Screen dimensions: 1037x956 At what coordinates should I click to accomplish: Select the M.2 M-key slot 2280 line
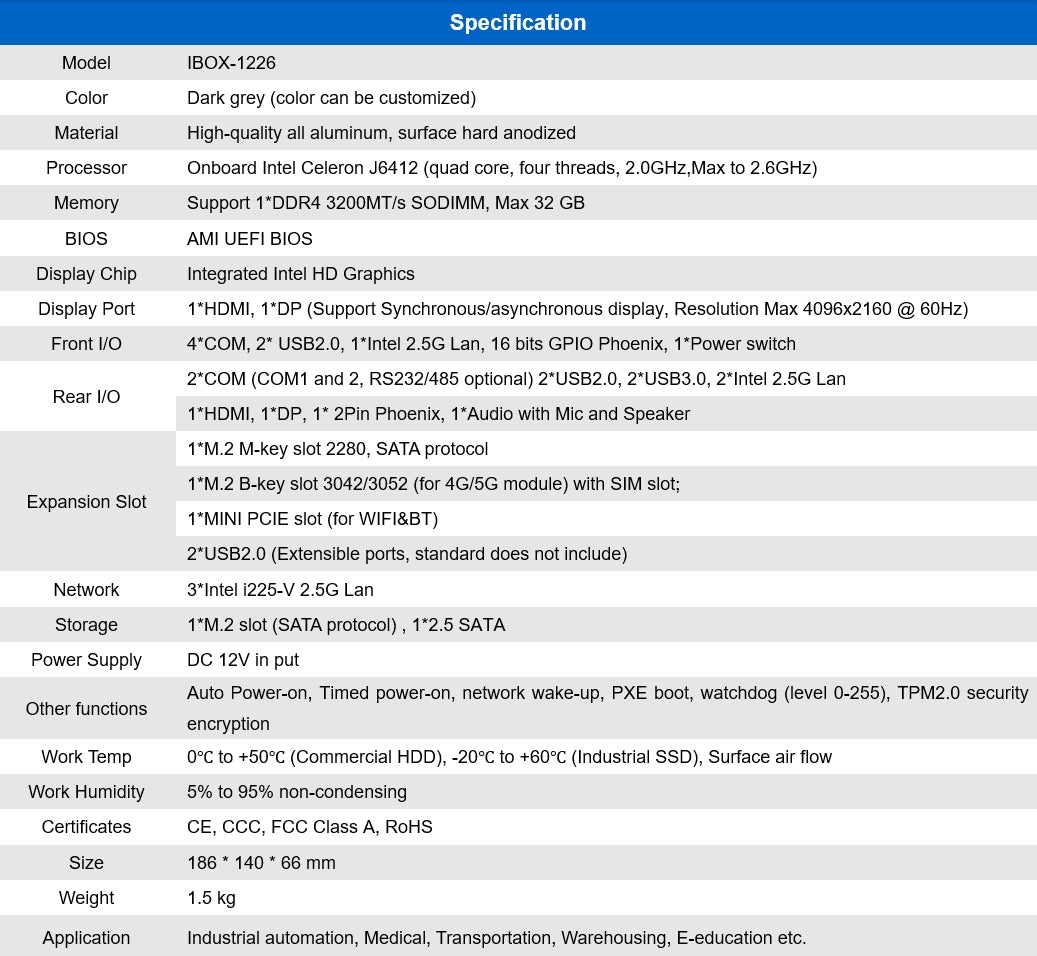click(337, 449)
